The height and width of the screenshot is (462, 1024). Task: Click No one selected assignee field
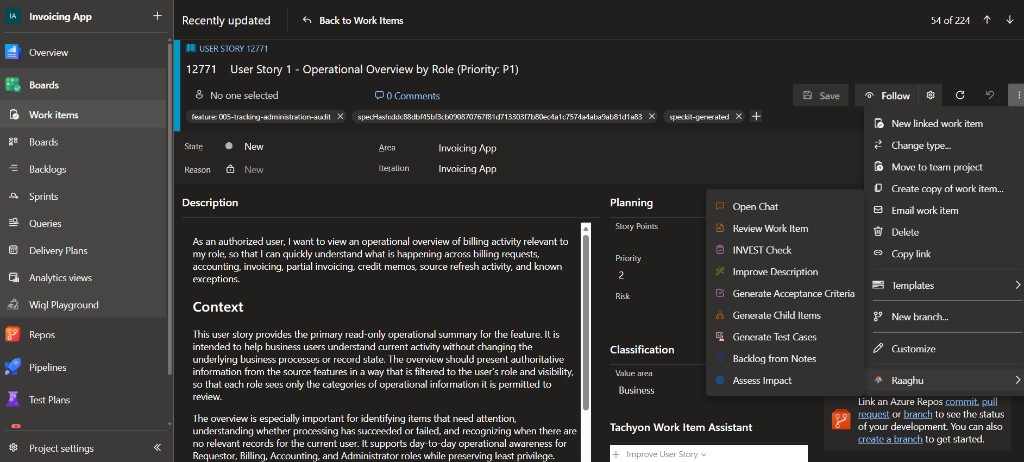(236, 95)
